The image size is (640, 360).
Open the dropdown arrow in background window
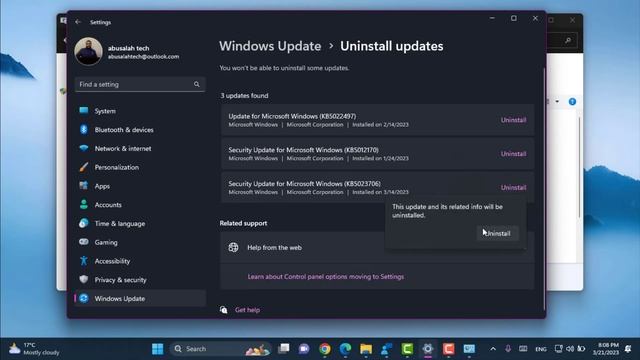pyautogui.click(x=557, y=101)
